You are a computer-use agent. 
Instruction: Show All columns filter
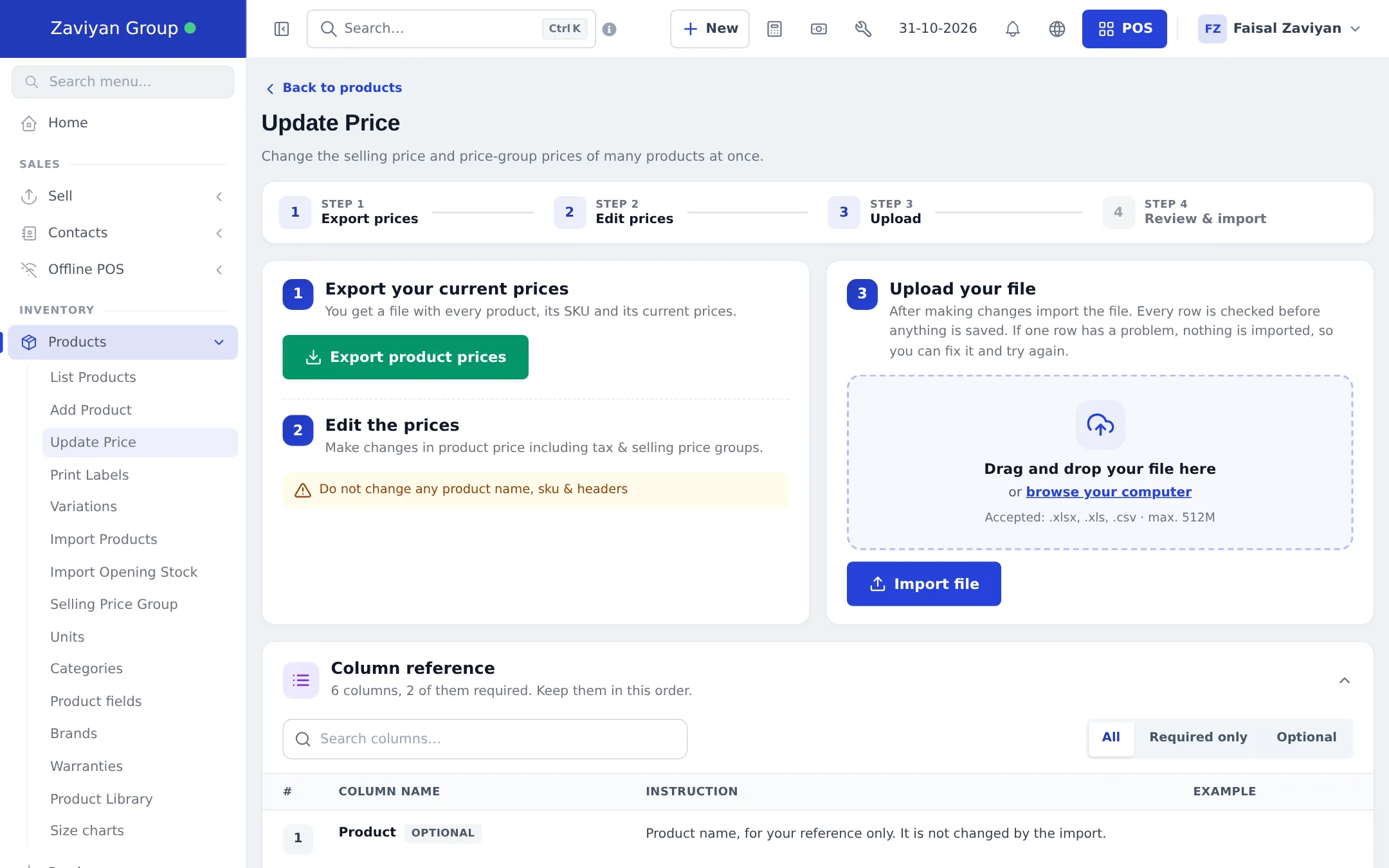pyautogui.click(x=1111, y=737)
